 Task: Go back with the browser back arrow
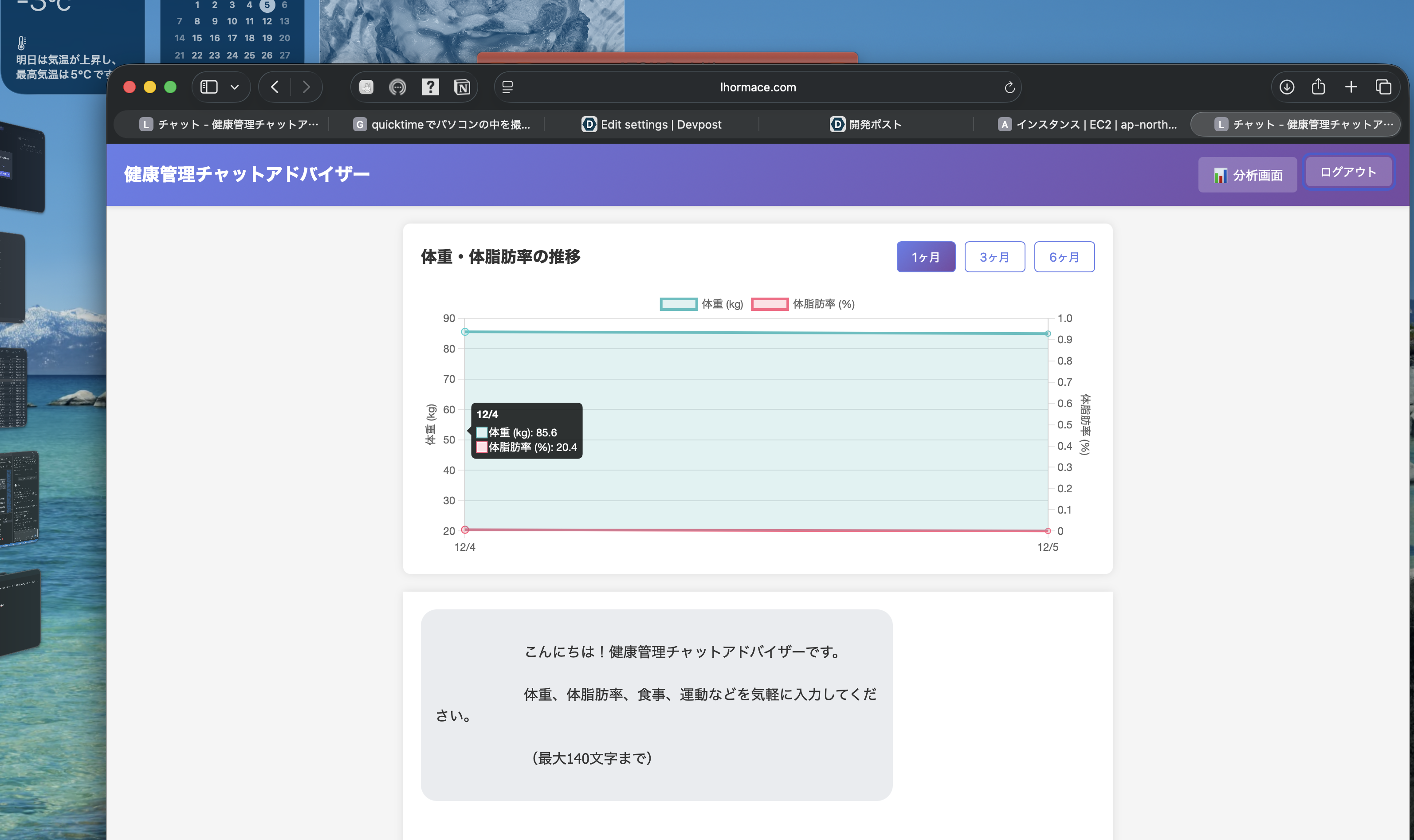(275, 87)
